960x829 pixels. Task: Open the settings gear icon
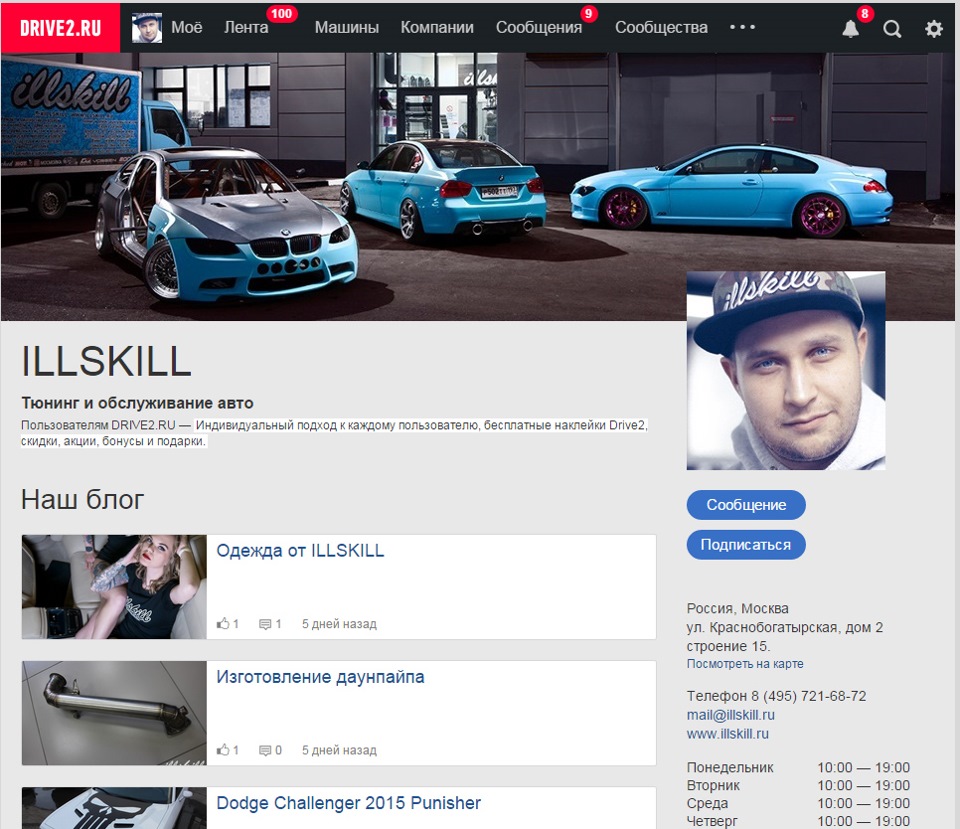[933, 28]
